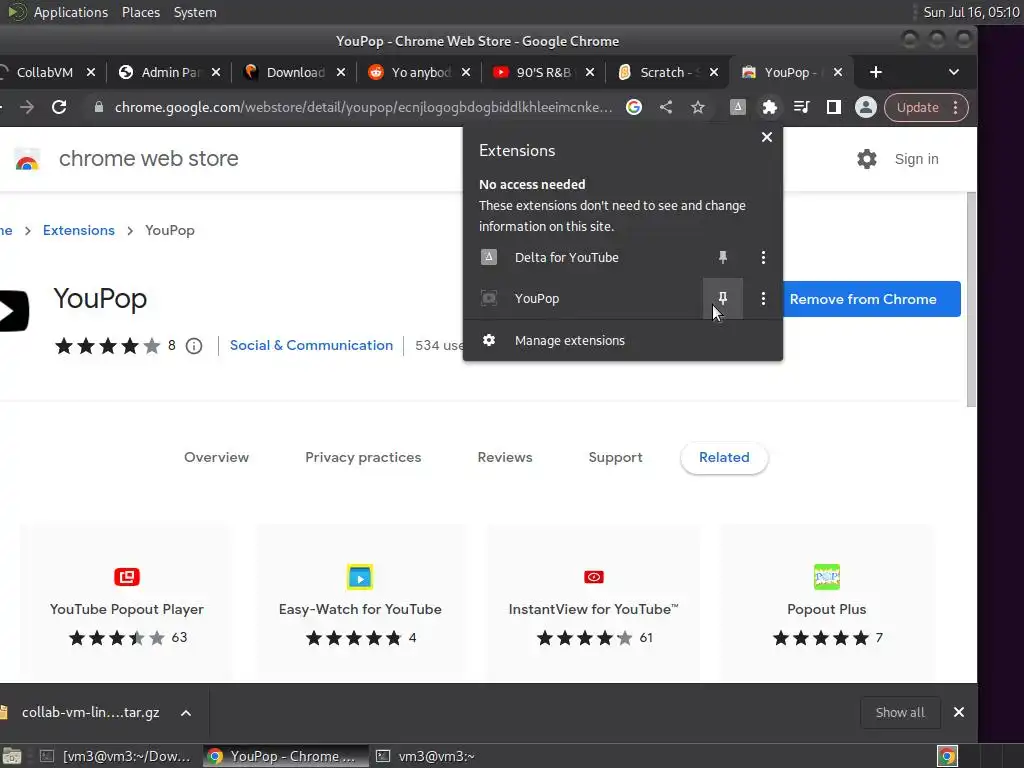Open the media controls toolbar icon

pyautogui.click(x=801, y=107)
